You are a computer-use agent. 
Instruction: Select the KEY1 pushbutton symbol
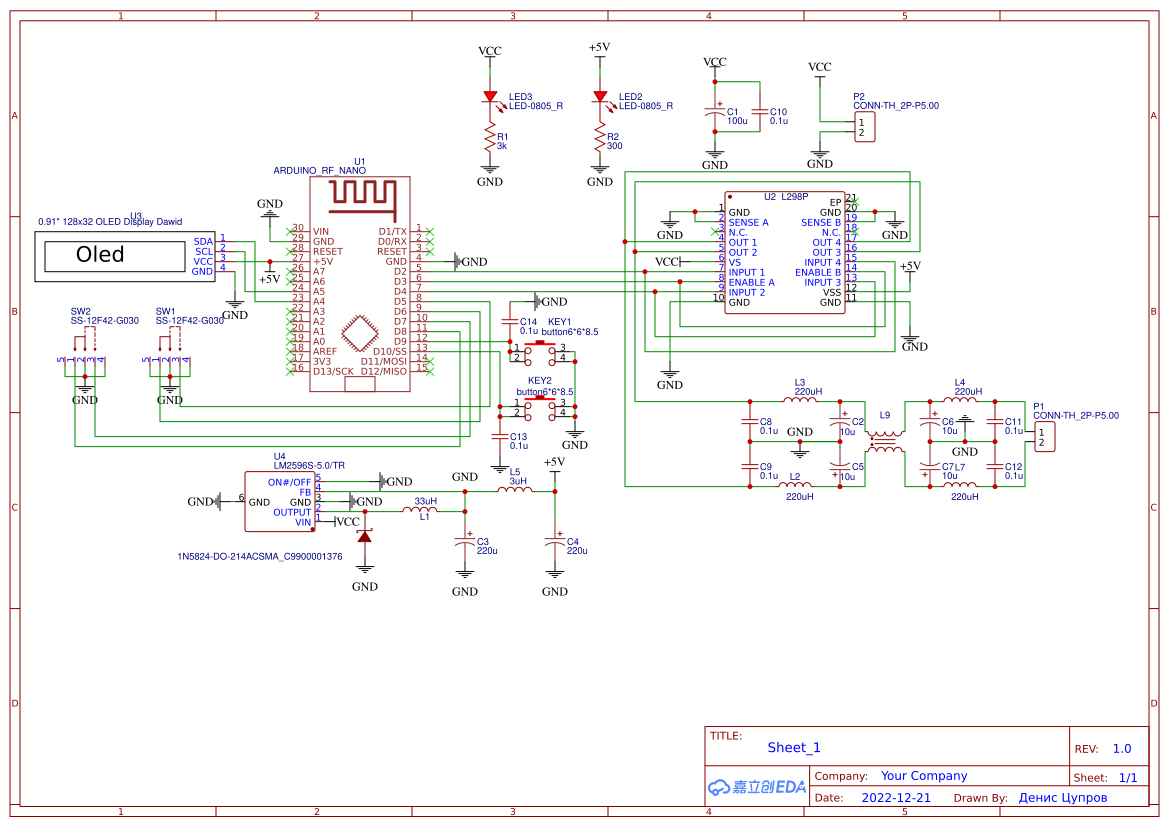coord(540,352)
